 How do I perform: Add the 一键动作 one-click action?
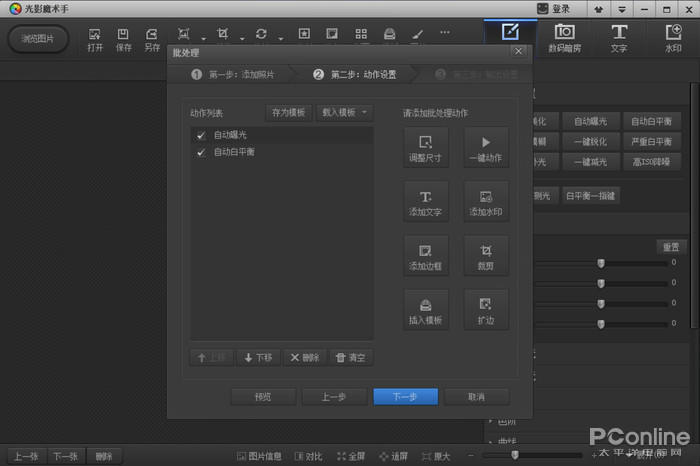[x=486, y=148]
